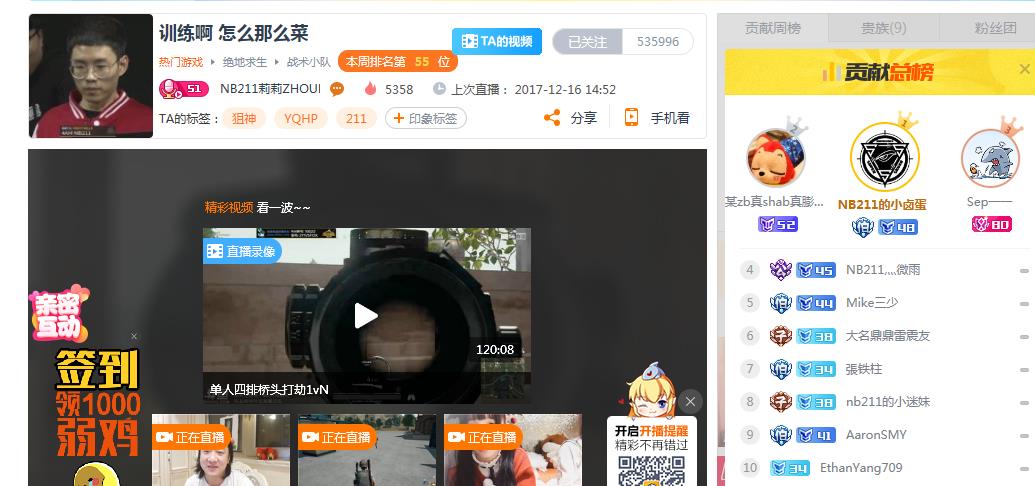1035x486 pixels.
Task: Open the streamer's profile avatar thumbnail
Action: pyautogui.click(x=91, y=76)
